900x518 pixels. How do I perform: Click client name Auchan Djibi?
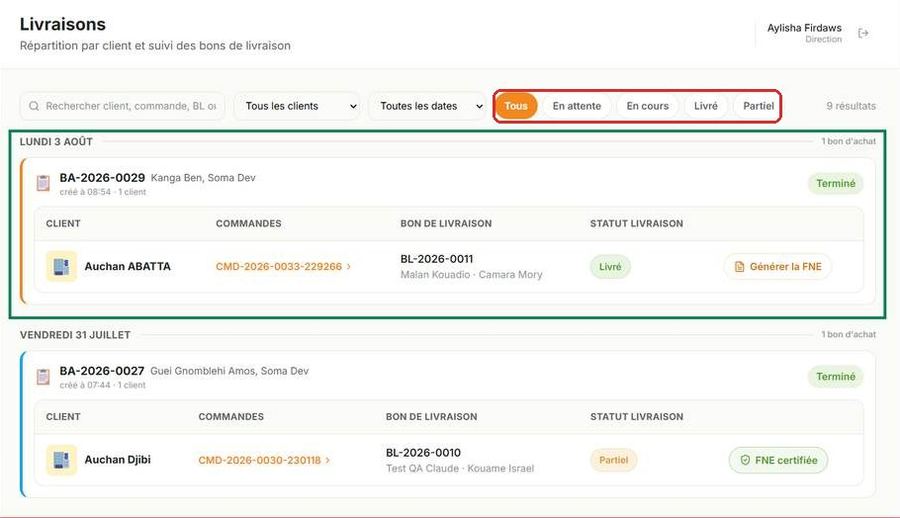click(x=118, y=460)
